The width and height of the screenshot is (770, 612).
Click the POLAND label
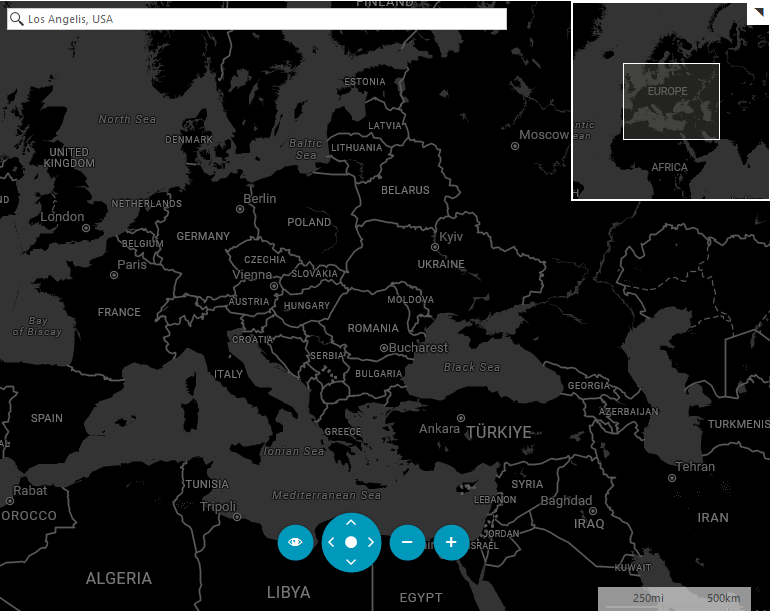click(x=309, y=223)
